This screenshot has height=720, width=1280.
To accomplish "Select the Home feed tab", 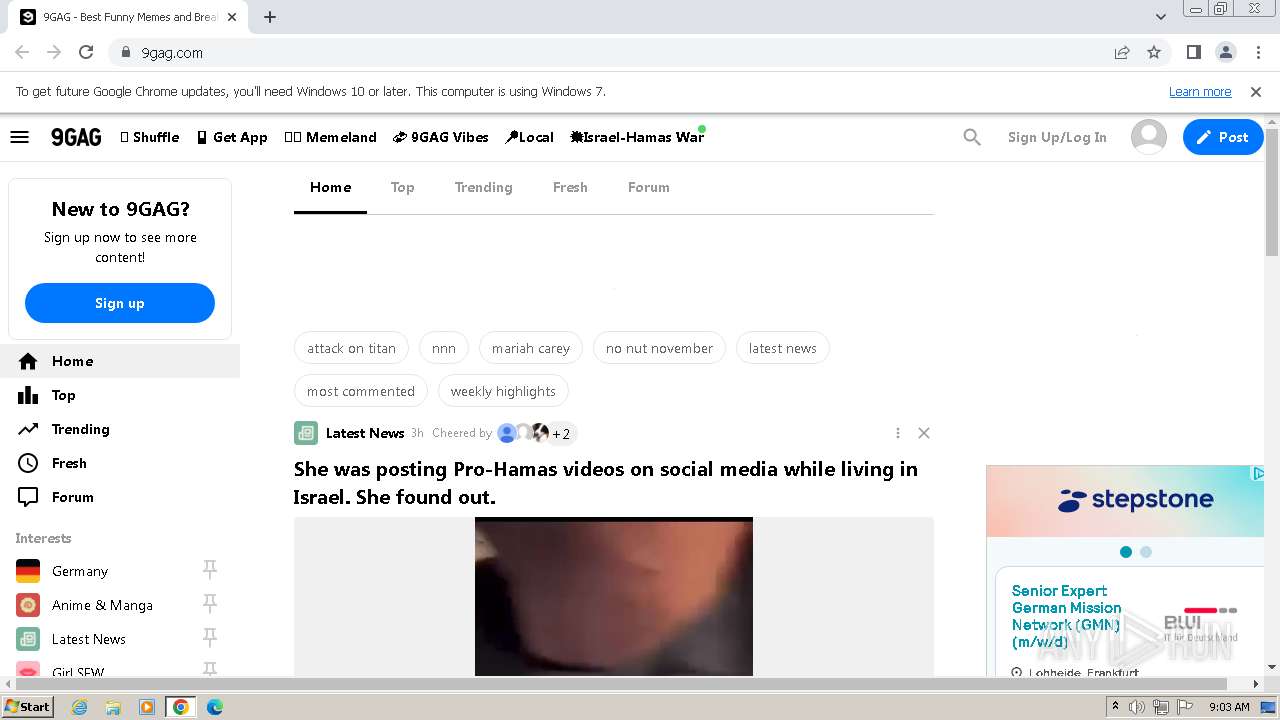I will (x=330, y=187).
